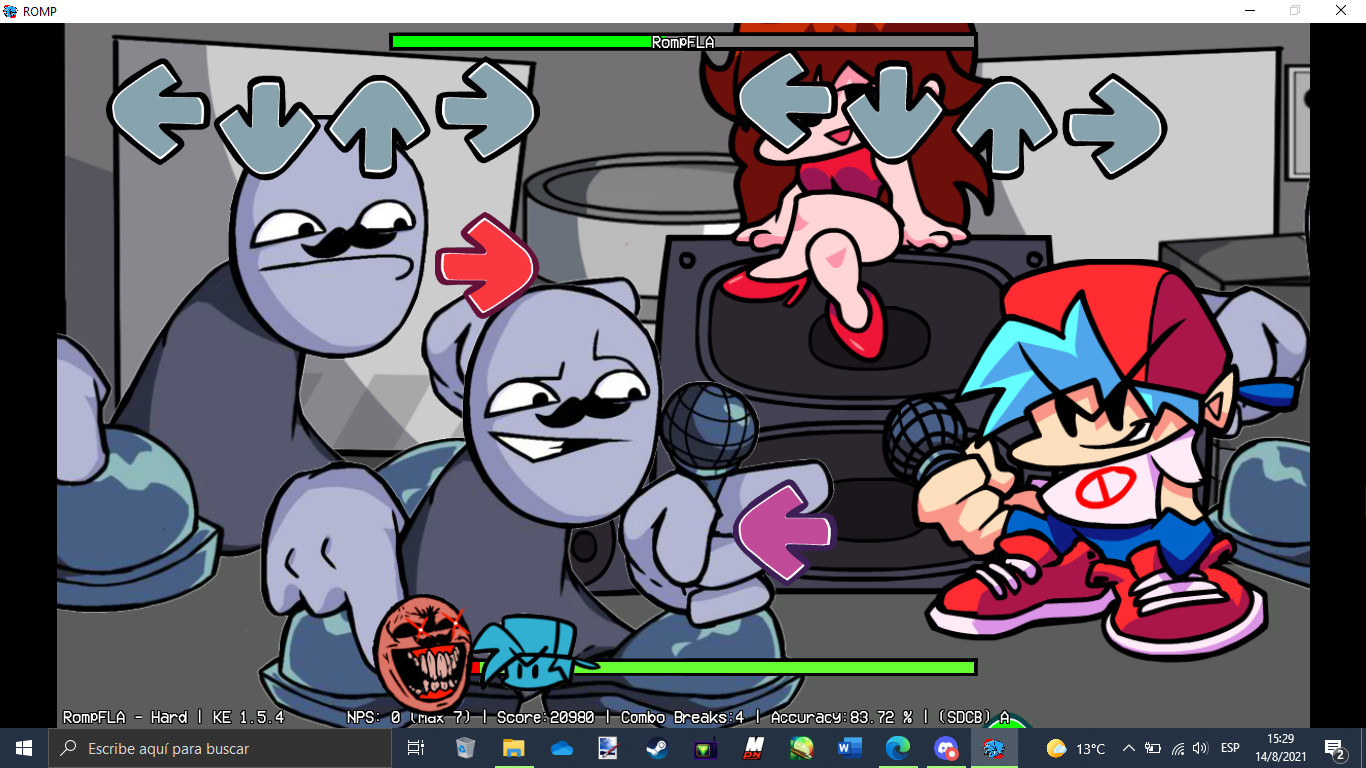Click the "Accuracy:83.72 %" text

tap(842, 717)
